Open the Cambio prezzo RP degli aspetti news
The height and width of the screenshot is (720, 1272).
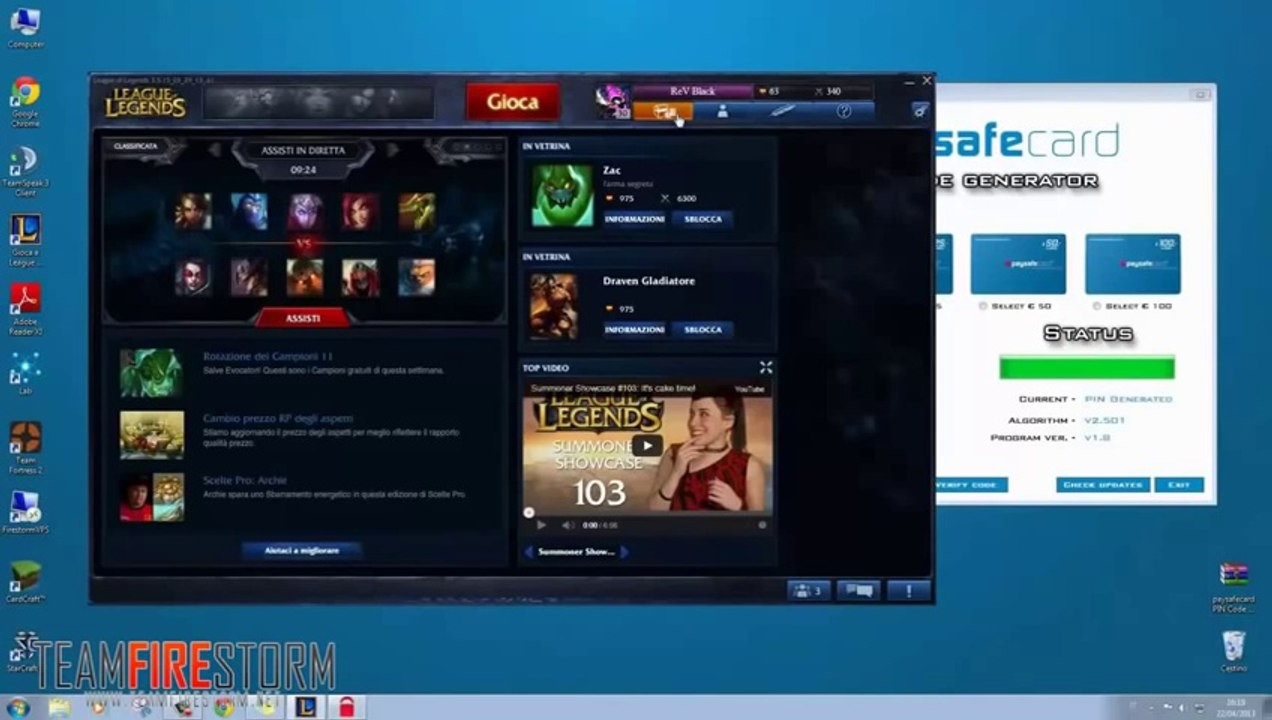[278, 418]
